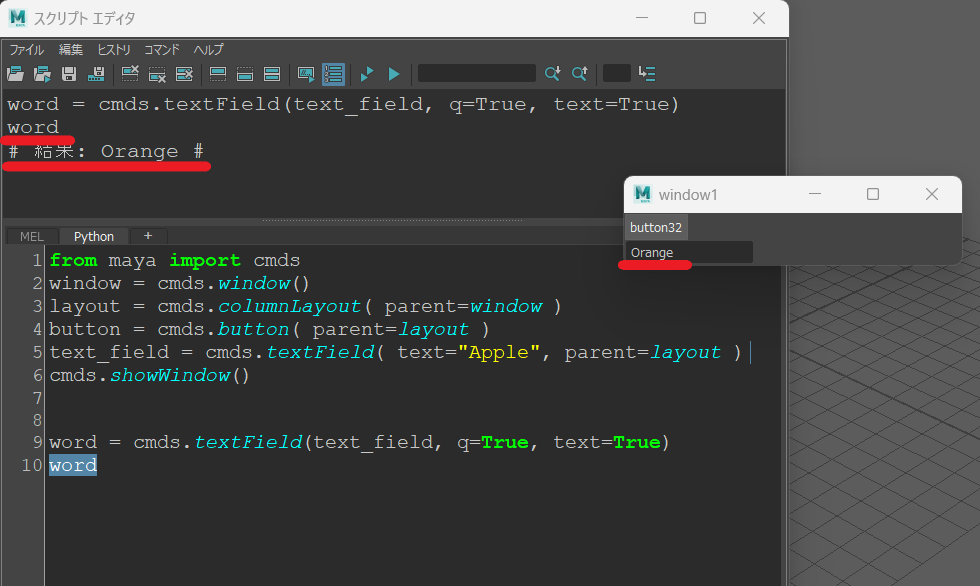The width and height of the screenshot is (980, 586).
Task: Run script with the Execute All icon
Action: click(x=367, y=73)
